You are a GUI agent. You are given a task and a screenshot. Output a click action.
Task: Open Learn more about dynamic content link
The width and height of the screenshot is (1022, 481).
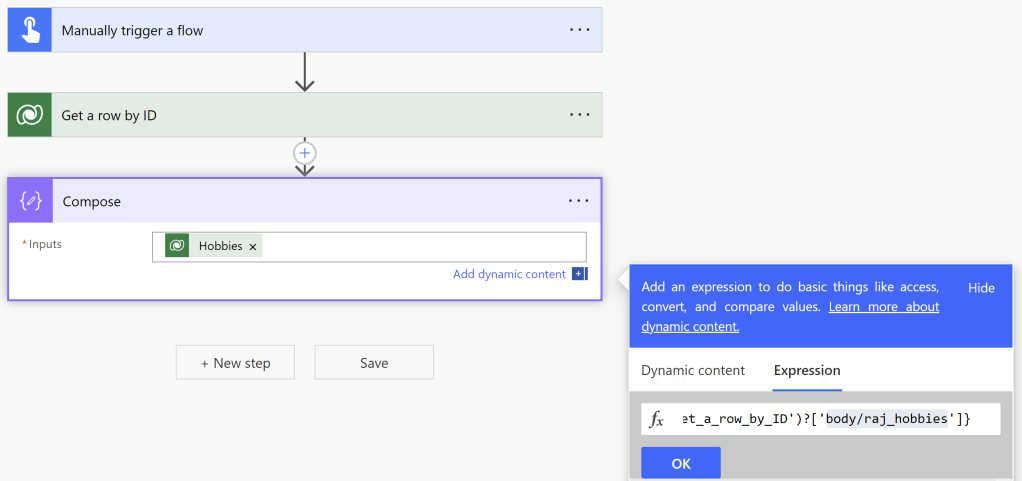pyautogui.click(x=883, y=307)
